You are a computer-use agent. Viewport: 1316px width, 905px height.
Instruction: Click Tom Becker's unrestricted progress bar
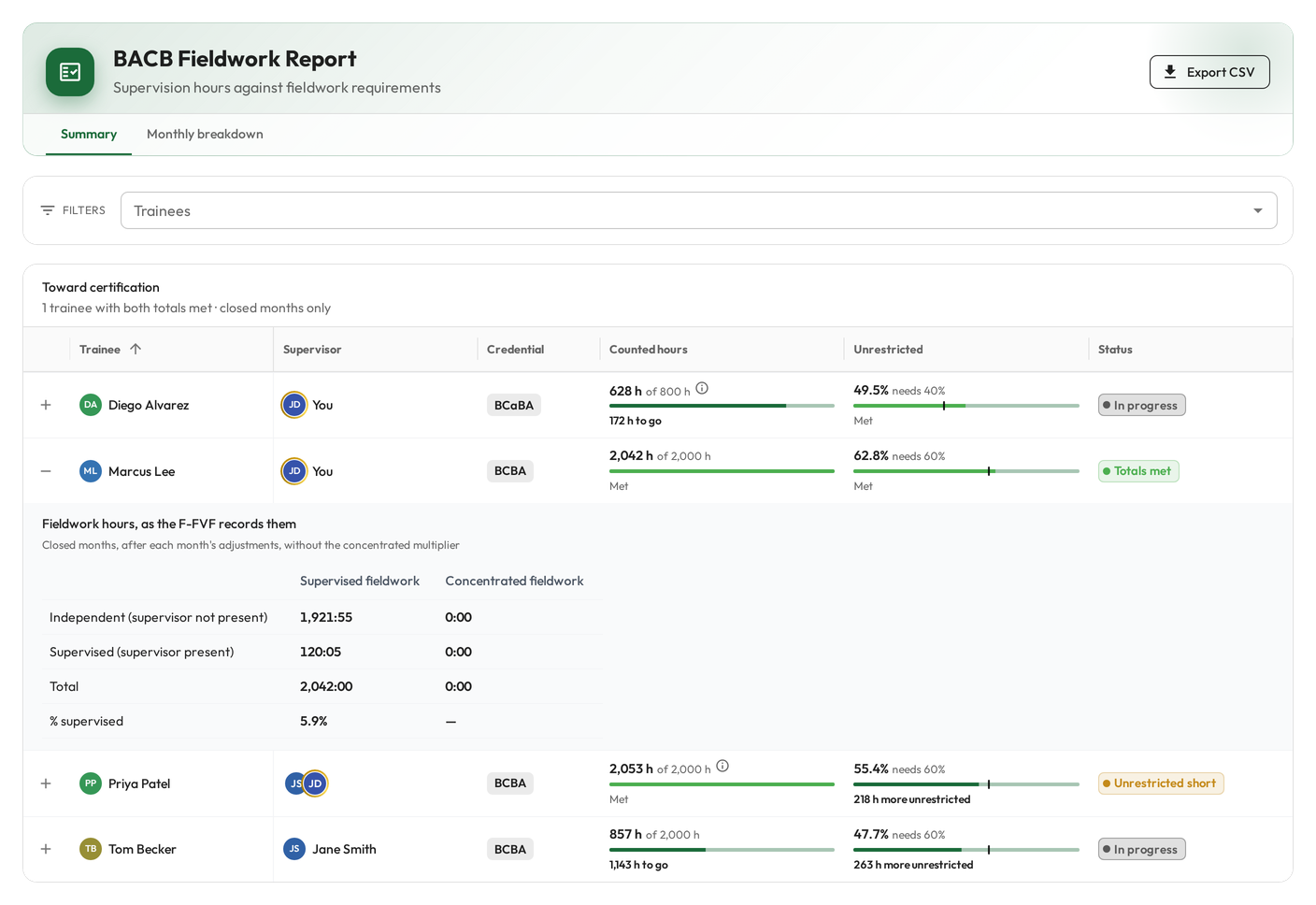966,850
